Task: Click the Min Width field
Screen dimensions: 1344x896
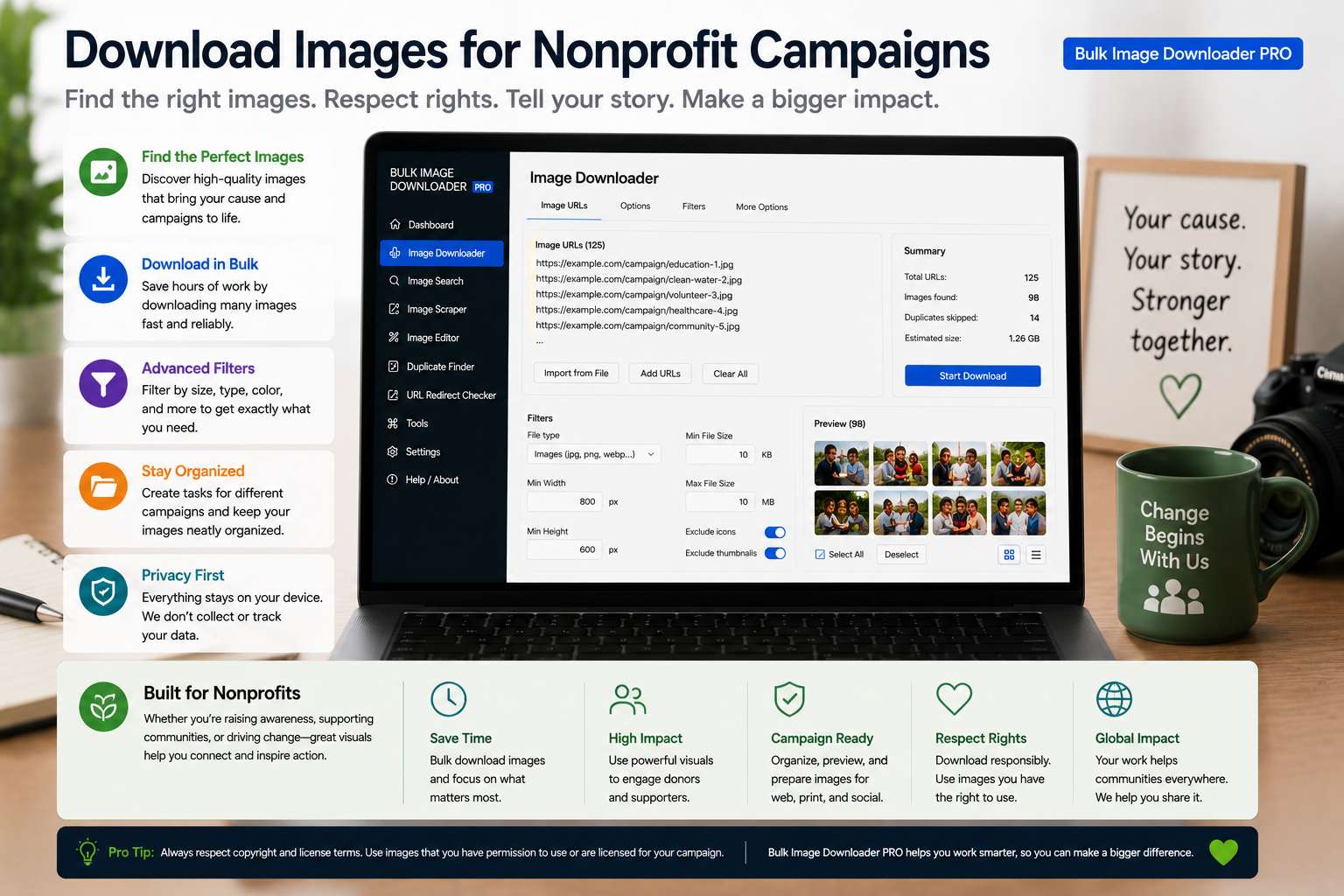Action: [x=564, y=502]
